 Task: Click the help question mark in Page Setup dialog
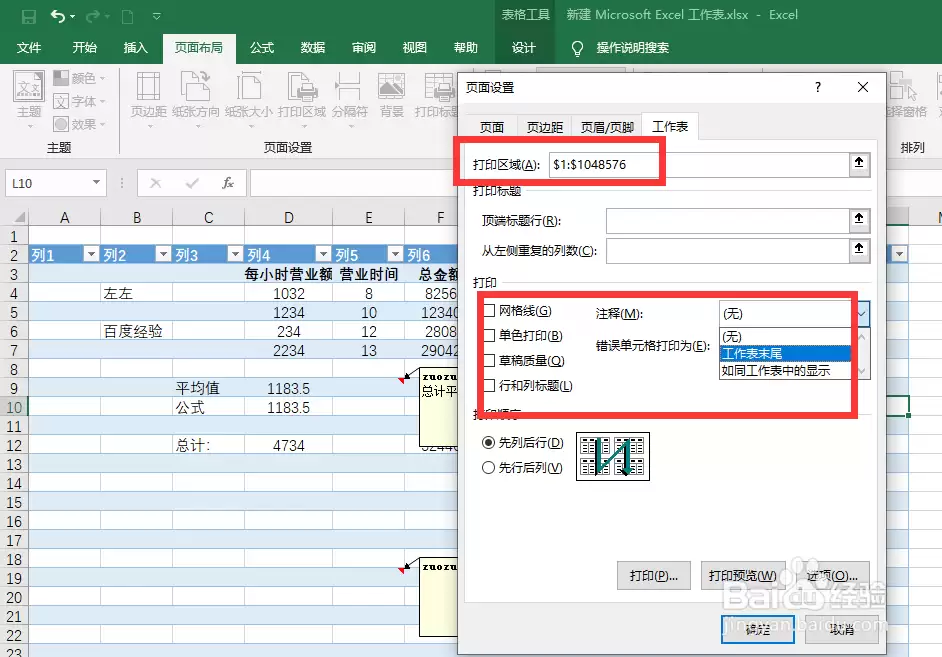click(818, 87)
